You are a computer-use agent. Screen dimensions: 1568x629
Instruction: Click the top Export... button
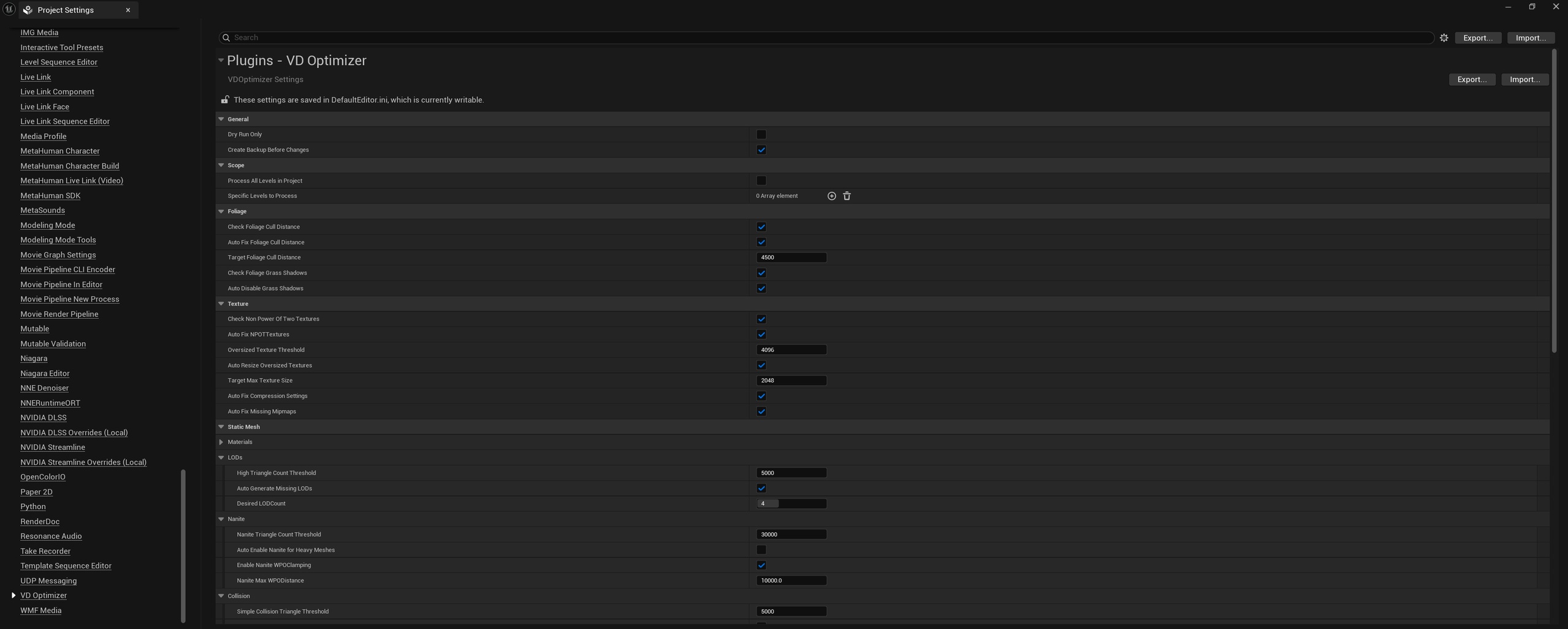1477,38
